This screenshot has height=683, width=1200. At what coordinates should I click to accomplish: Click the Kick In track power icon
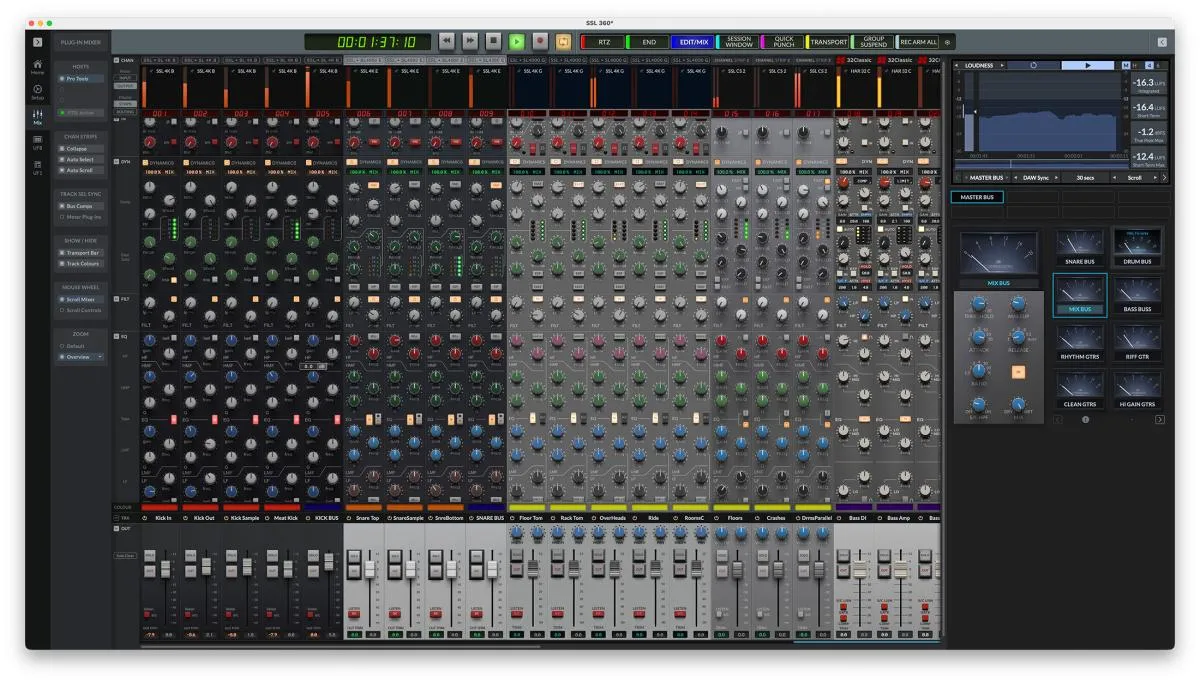[145, 518]
